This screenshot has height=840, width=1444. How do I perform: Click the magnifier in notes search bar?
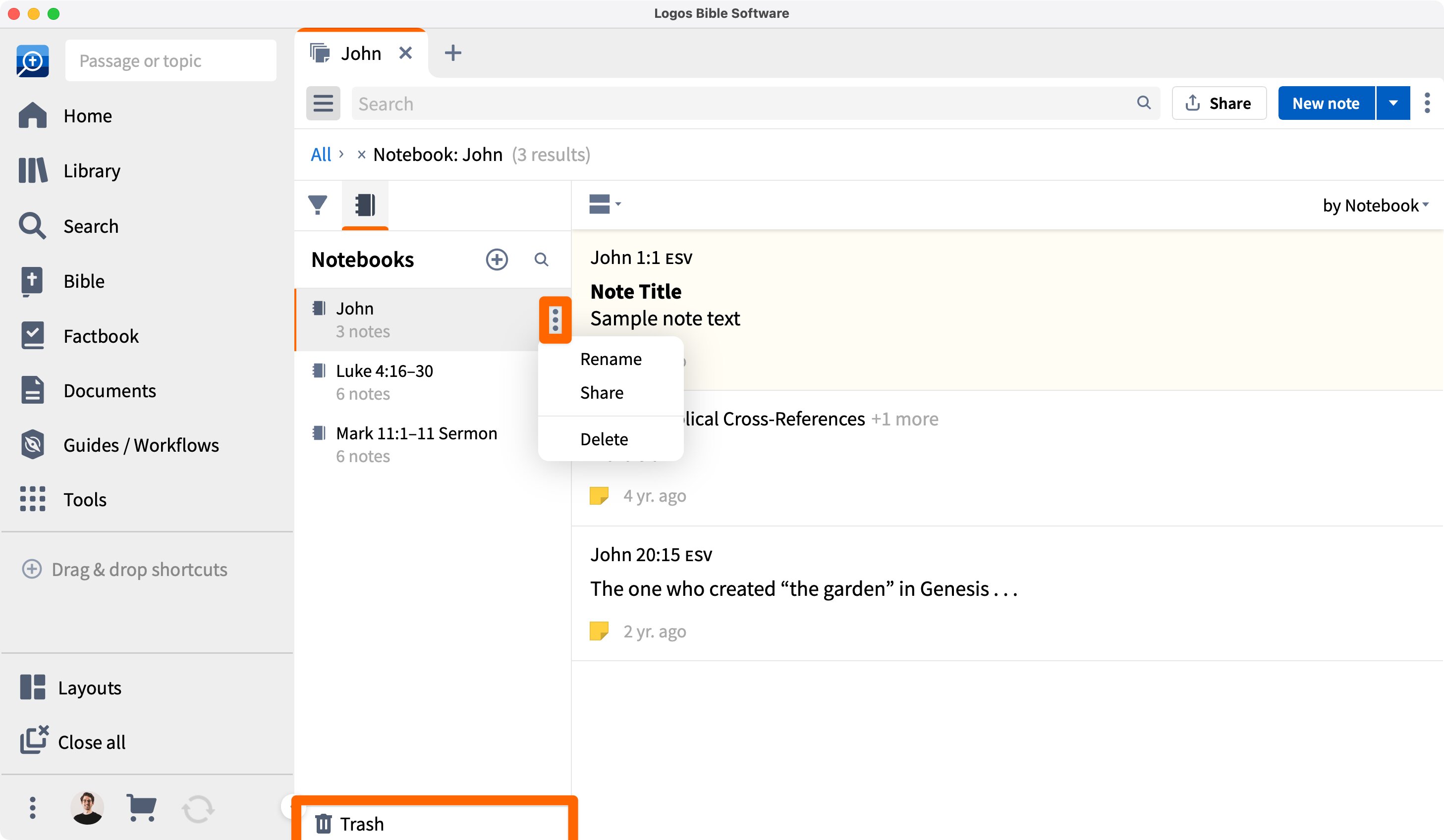pos(1144,103)
